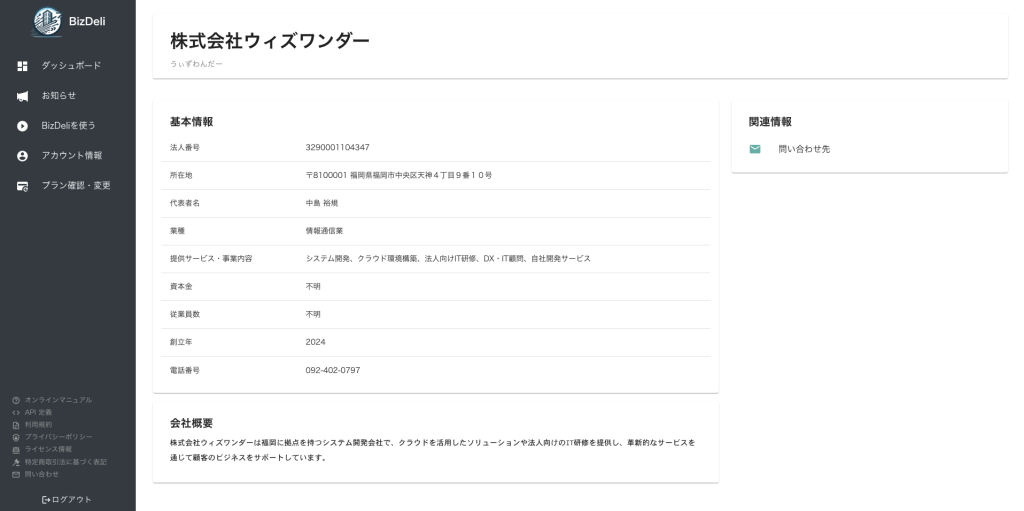
Task: Click the play icon beside BizDeliを使う
Action: point(22,126)
